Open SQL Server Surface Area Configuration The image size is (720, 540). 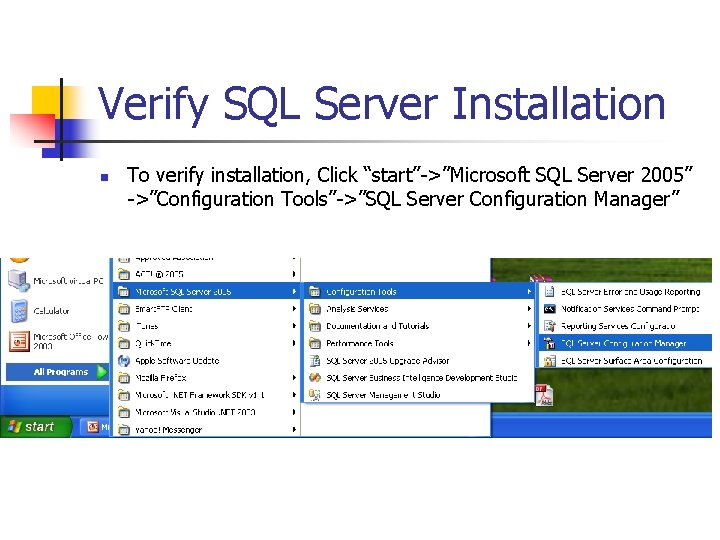[625, 360]
